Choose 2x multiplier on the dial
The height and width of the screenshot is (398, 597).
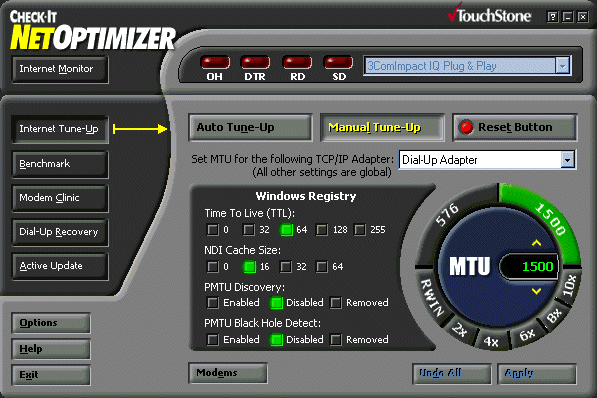coord(459,329)
